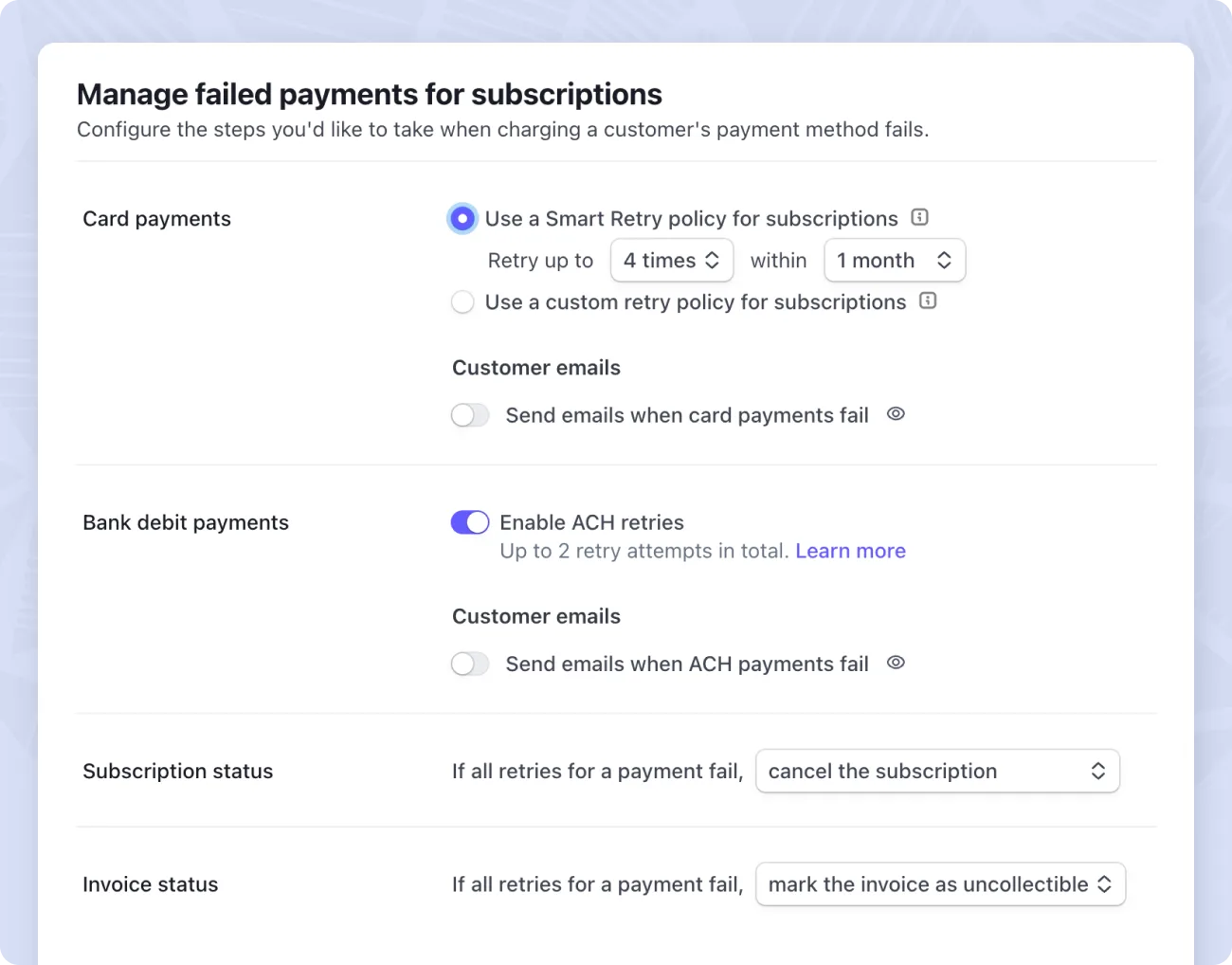The image size is (1232, 965).
Task: Enable emails when card payments fail
Action: tap(470, 415)
